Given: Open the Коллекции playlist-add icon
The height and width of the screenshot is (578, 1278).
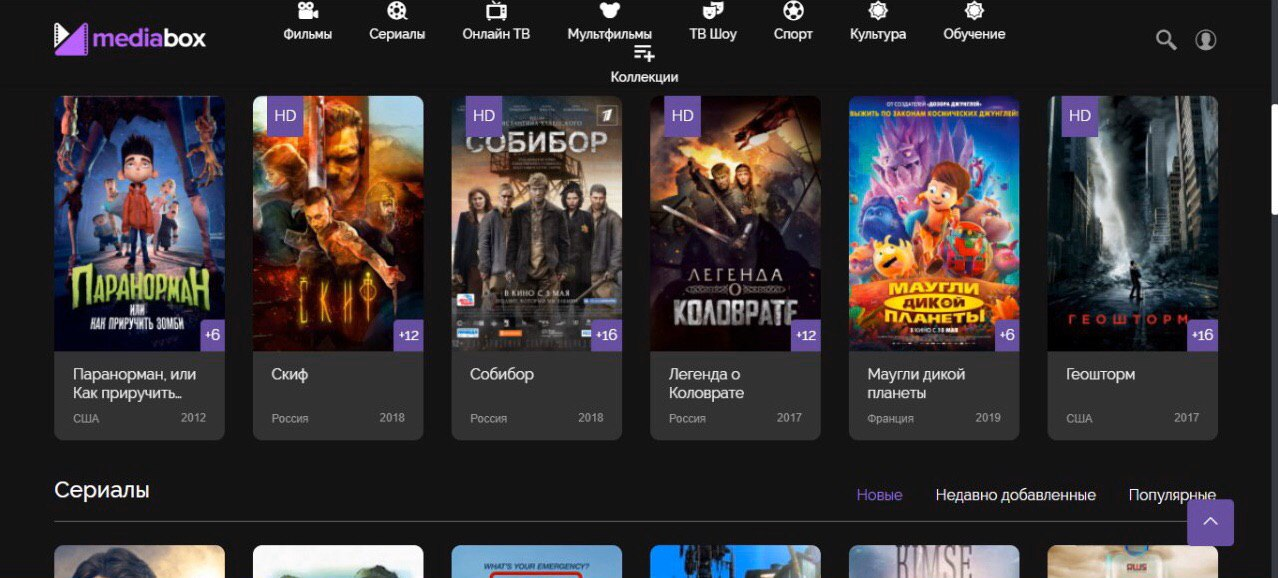Looking at the screenshot, I should coord(644,54).
